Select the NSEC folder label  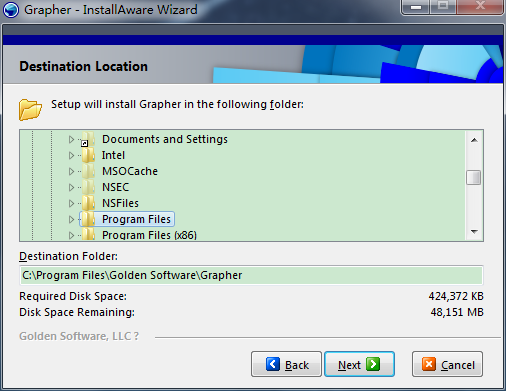point(115,187)
